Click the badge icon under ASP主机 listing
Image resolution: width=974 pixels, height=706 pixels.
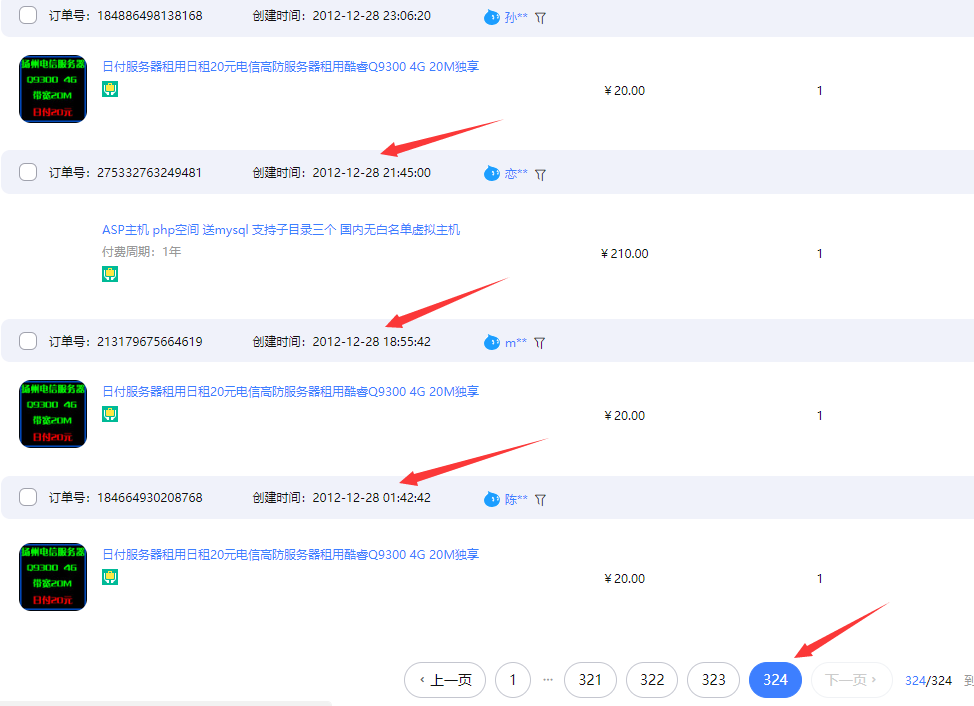tap(110, 273)
